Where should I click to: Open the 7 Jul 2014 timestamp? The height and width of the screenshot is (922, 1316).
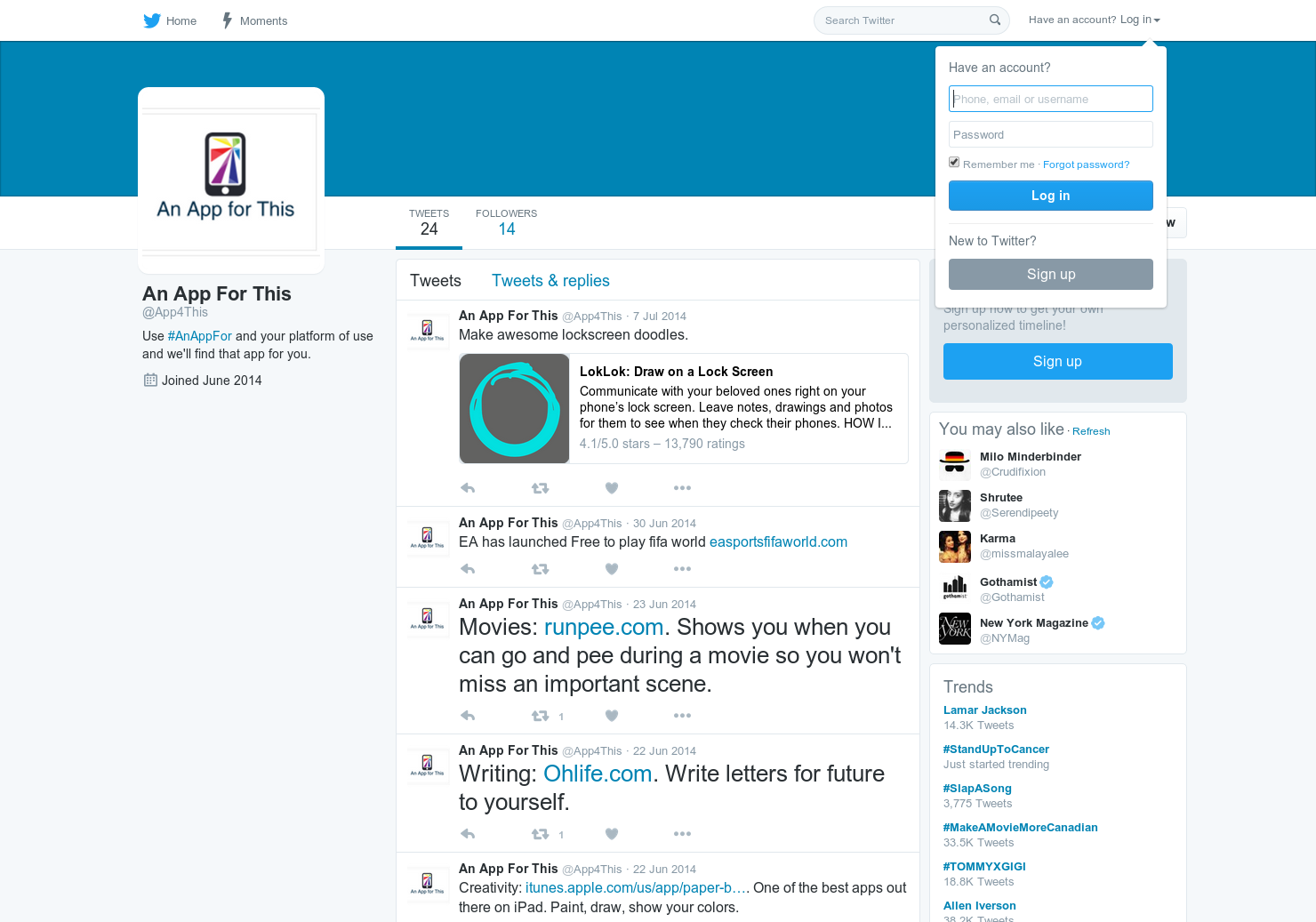(x=660, y=317)
